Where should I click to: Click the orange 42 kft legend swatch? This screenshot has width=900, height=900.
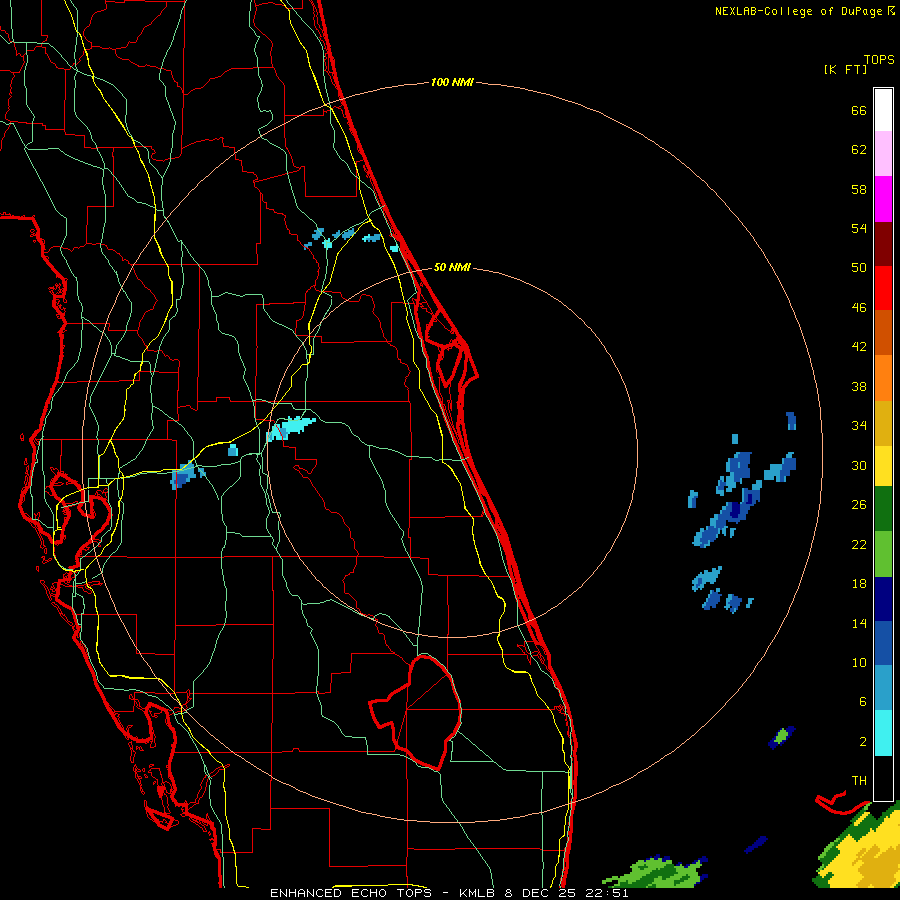point(883,378)
